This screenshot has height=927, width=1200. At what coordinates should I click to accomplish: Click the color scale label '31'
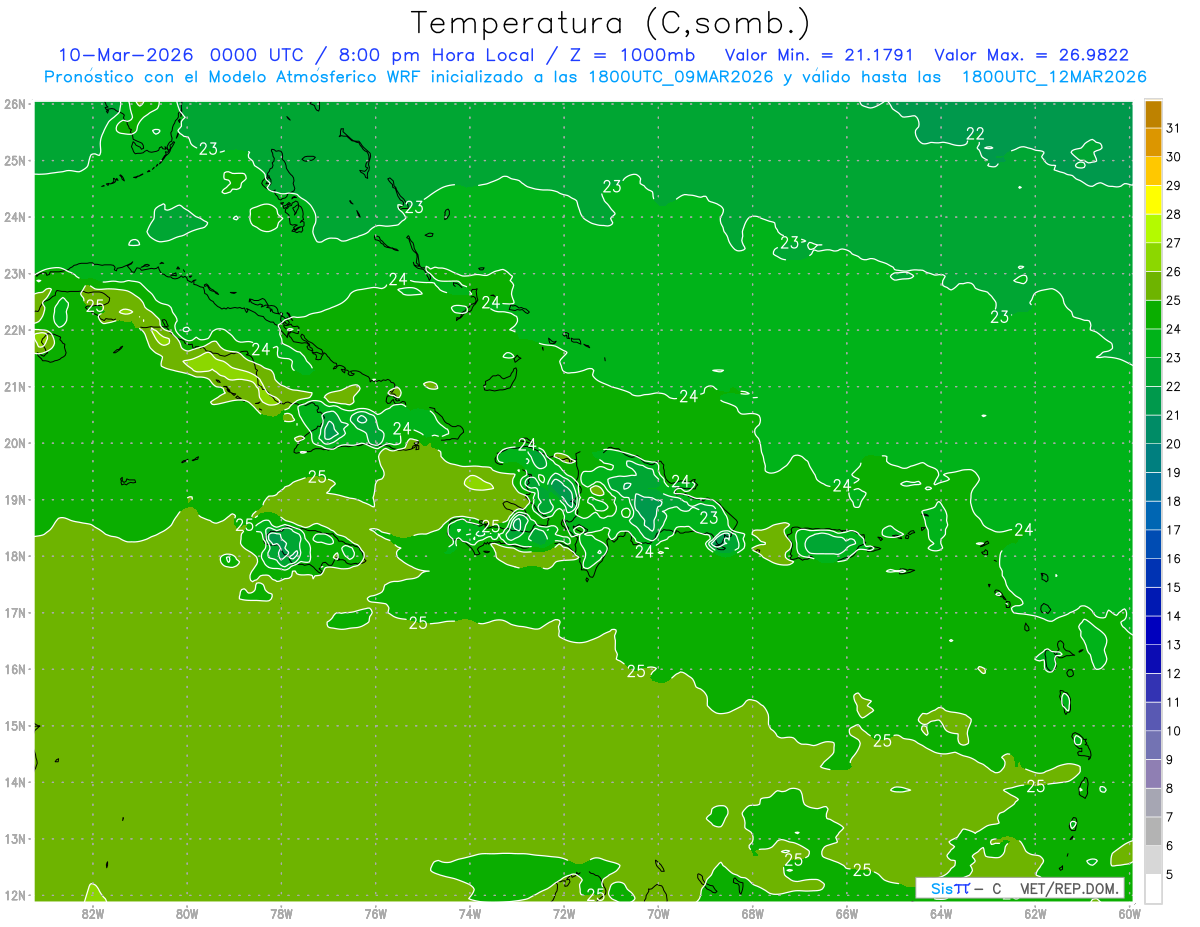click(x=1174, y=127)
